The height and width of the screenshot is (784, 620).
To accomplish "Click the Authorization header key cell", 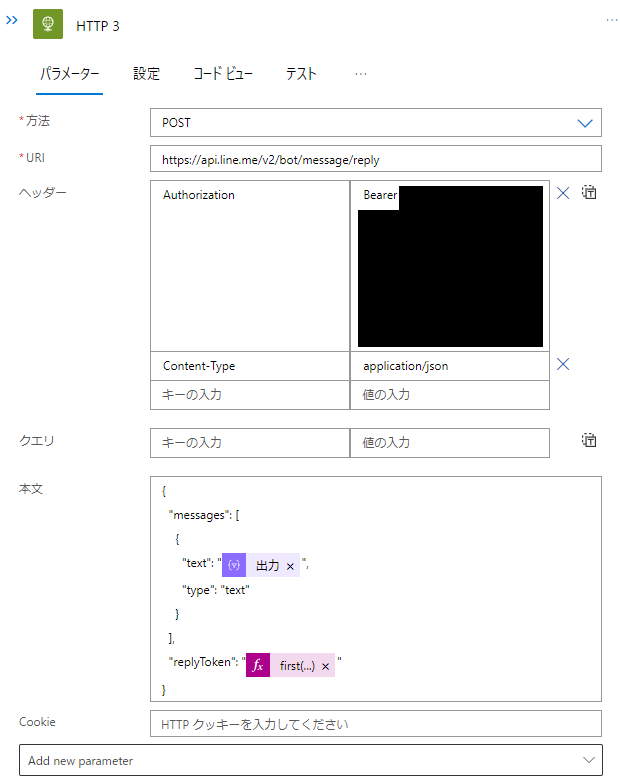I will coord(250,266).
